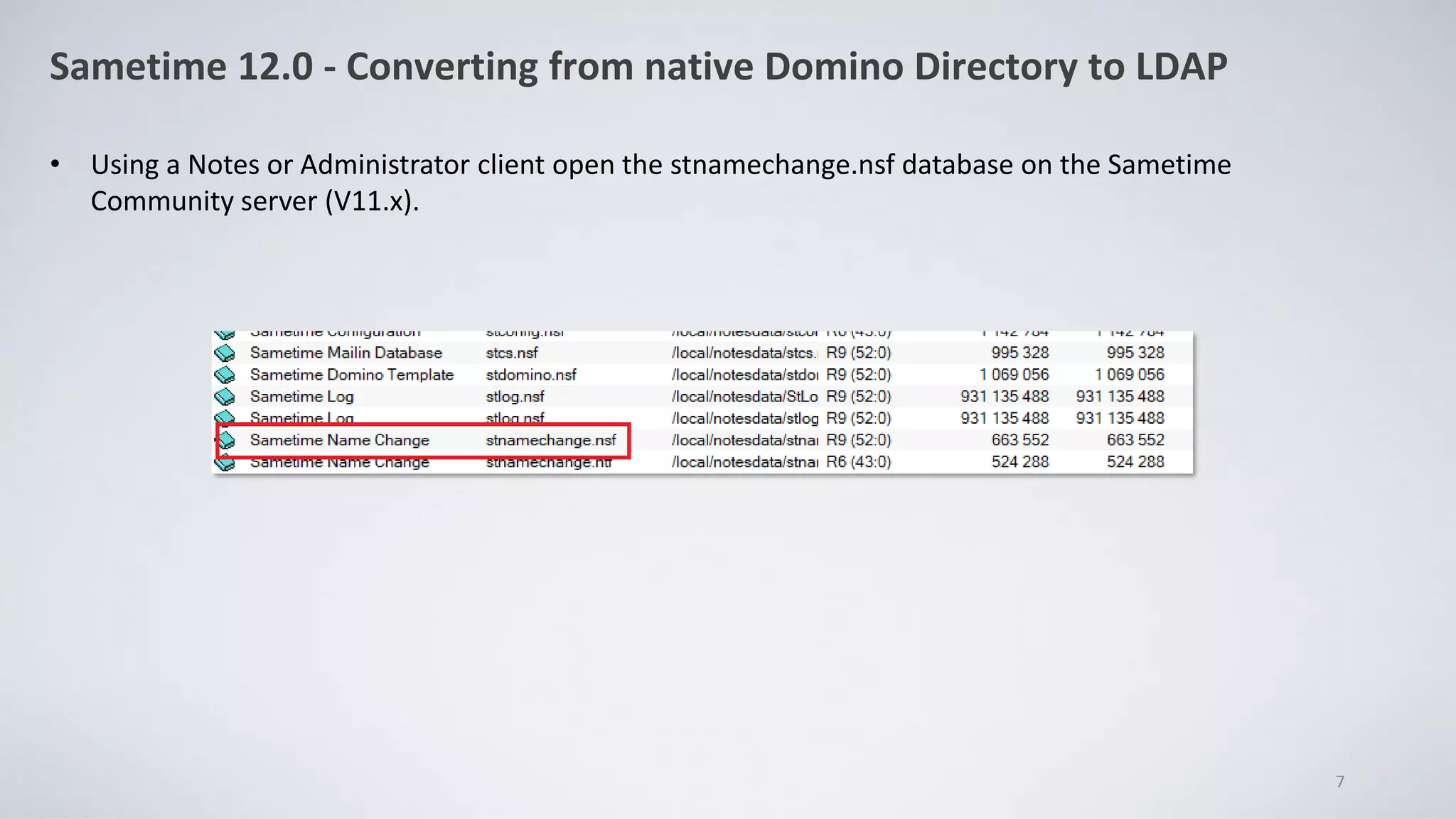This screenshot has width=1456, height=819.
Task: Click R9 (52:0) in the stcs.nsf row
Action: (858, 353)
